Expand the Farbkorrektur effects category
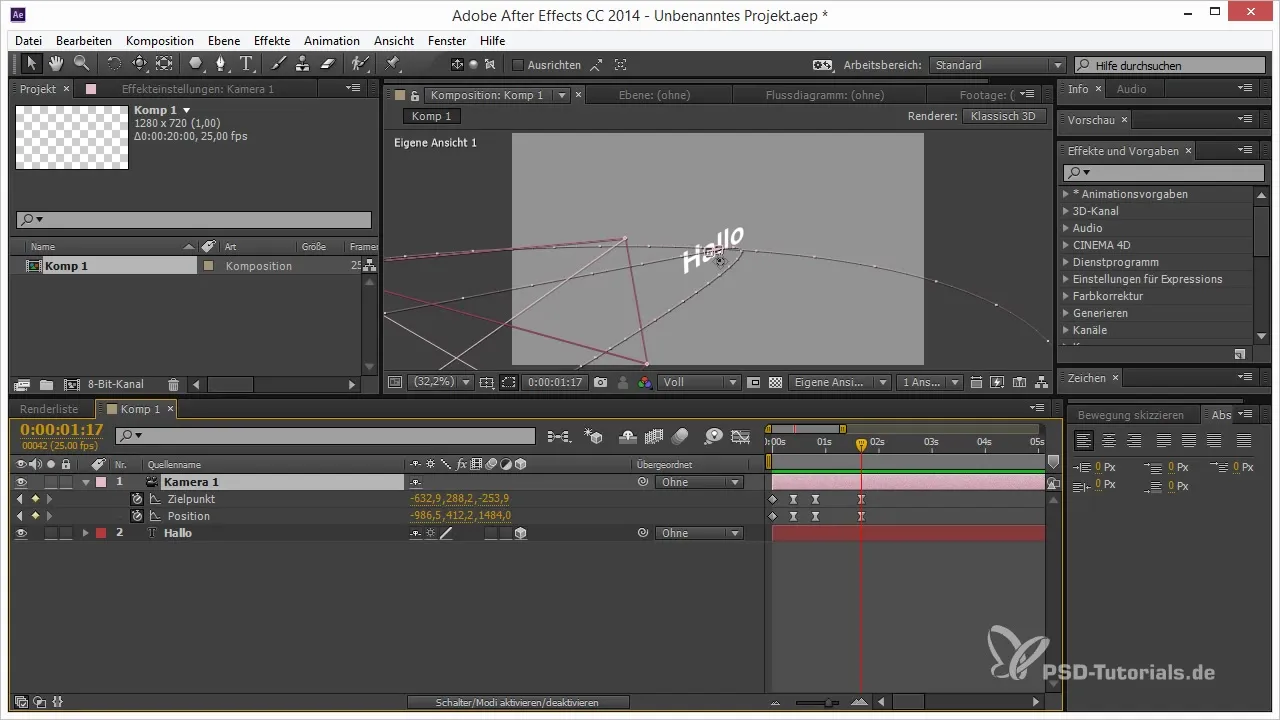This screenshot has height=720, width=1280. coord(1066,296)
